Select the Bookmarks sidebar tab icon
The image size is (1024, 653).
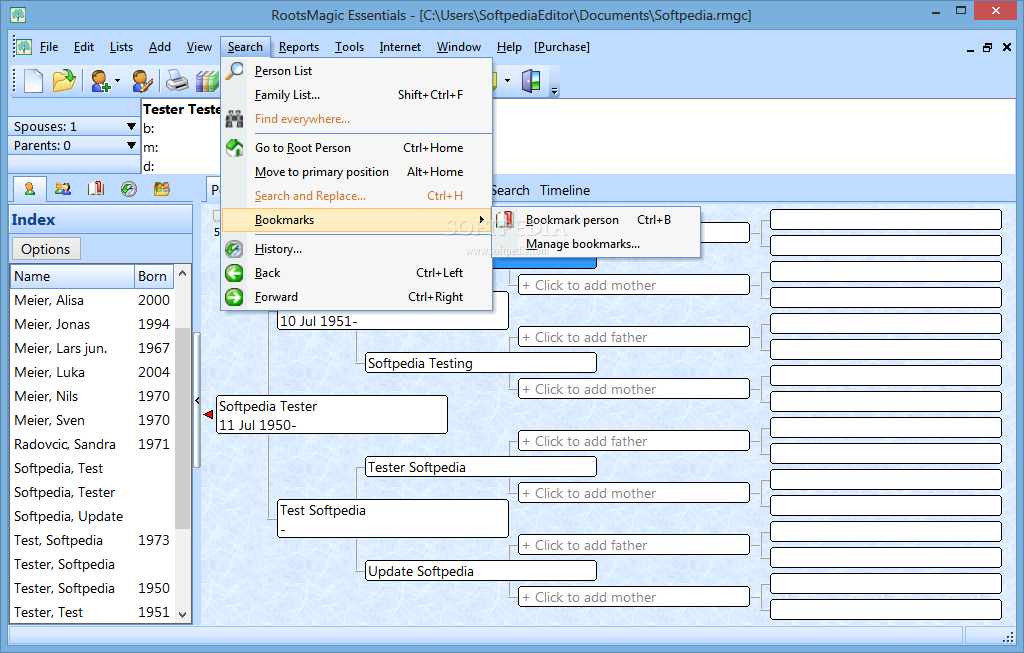(x=96, y=189)
